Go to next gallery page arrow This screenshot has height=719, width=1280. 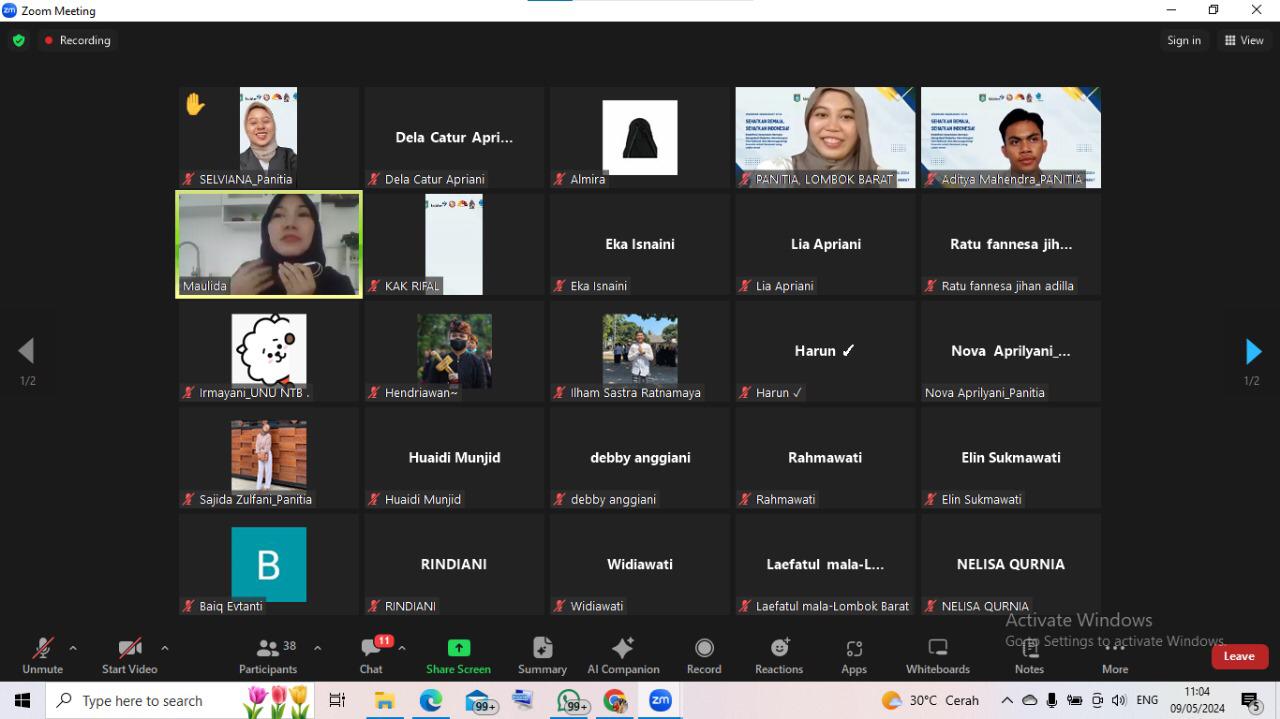pyautogui.click(x=1253, y=351)
